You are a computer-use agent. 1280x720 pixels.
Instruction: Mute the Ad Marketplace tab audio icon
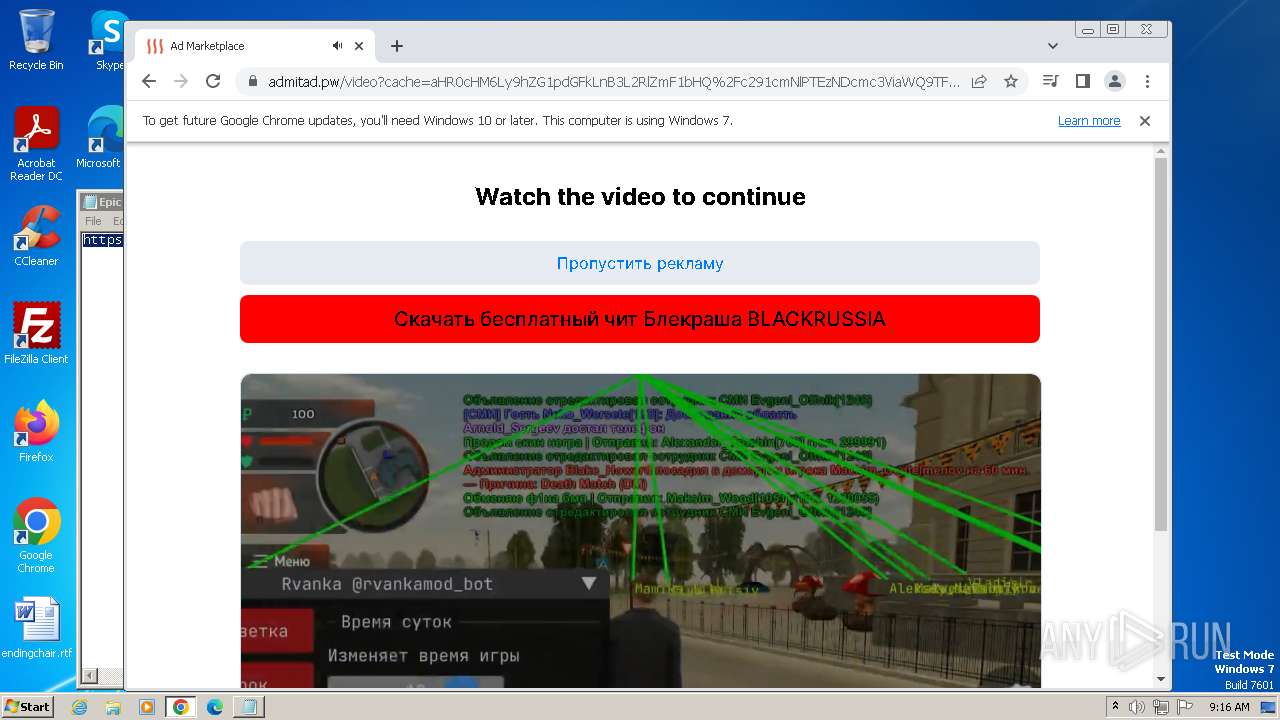338,46
